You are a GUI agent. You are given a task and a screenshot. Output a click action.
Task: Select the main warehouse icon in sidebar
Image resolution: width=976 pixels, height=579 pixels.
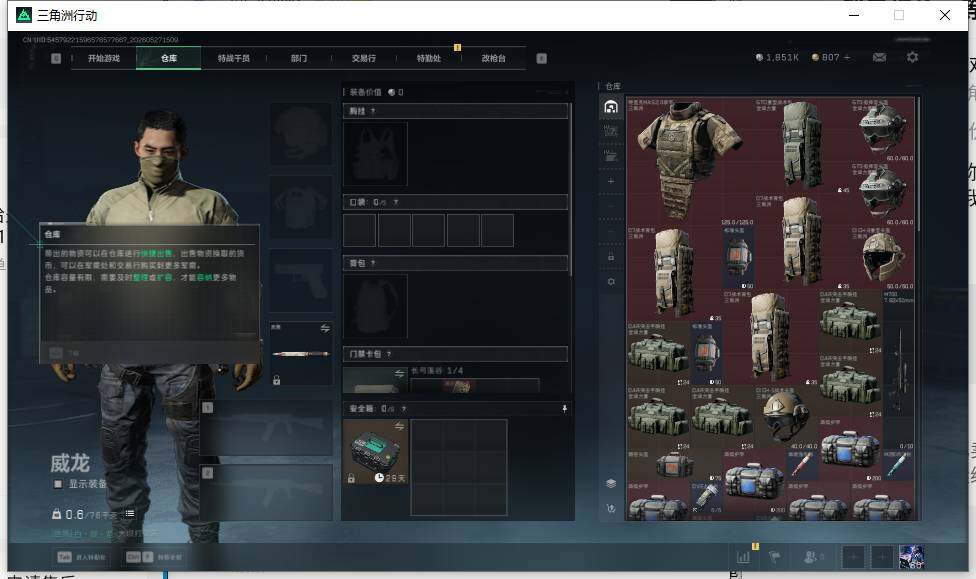[611, 106]
